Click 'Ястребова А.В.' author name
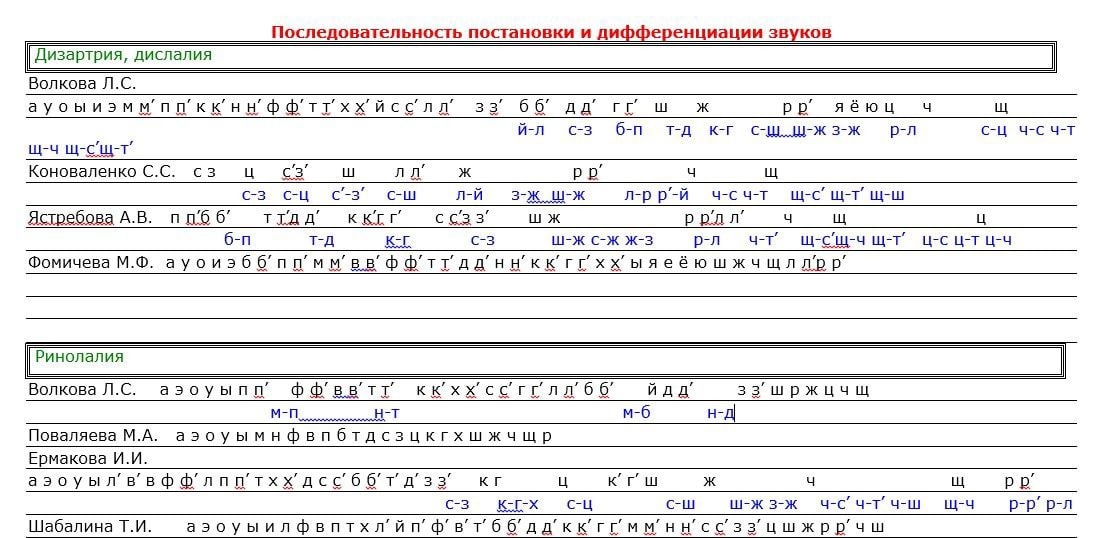This screenshot has height=538, width=1109. click(x=90, y=218)
